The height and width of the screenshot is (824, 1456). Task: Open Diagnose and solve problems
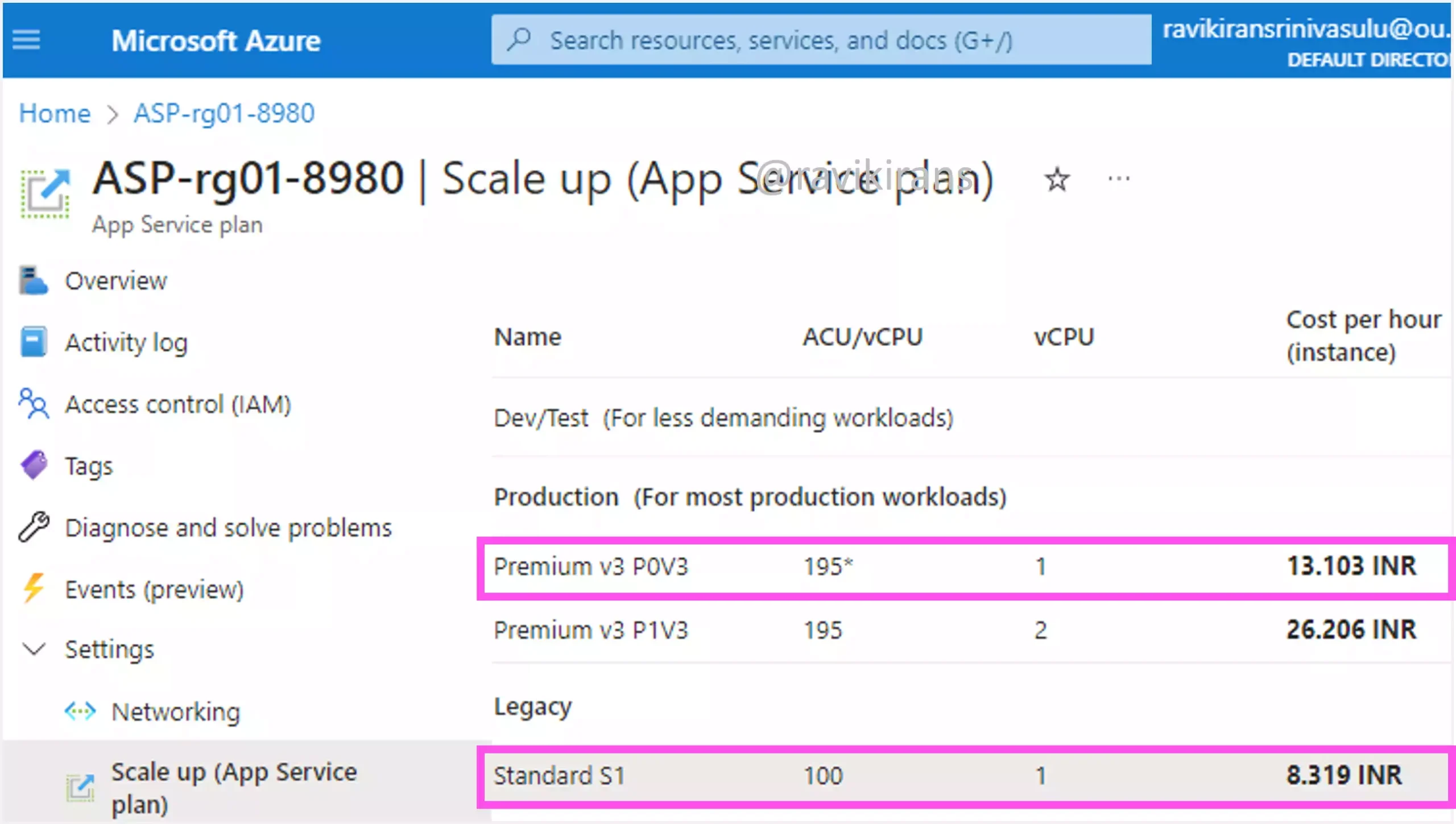click(x=228, y=528)
